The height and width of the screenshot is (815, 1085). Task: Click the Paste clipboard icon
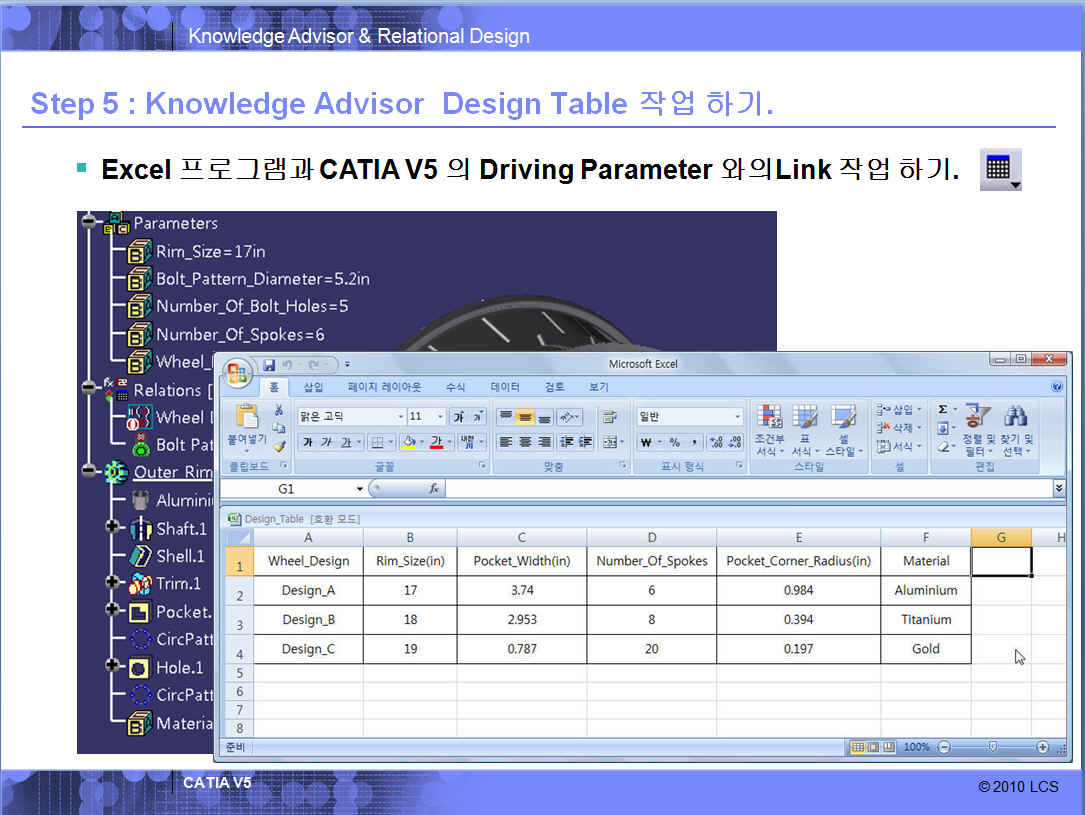245,422
